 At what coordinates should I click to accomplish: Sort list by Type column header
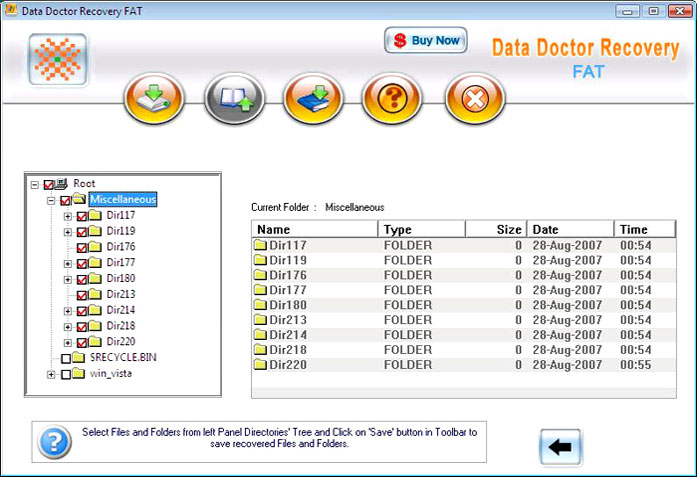click(421, 229)
